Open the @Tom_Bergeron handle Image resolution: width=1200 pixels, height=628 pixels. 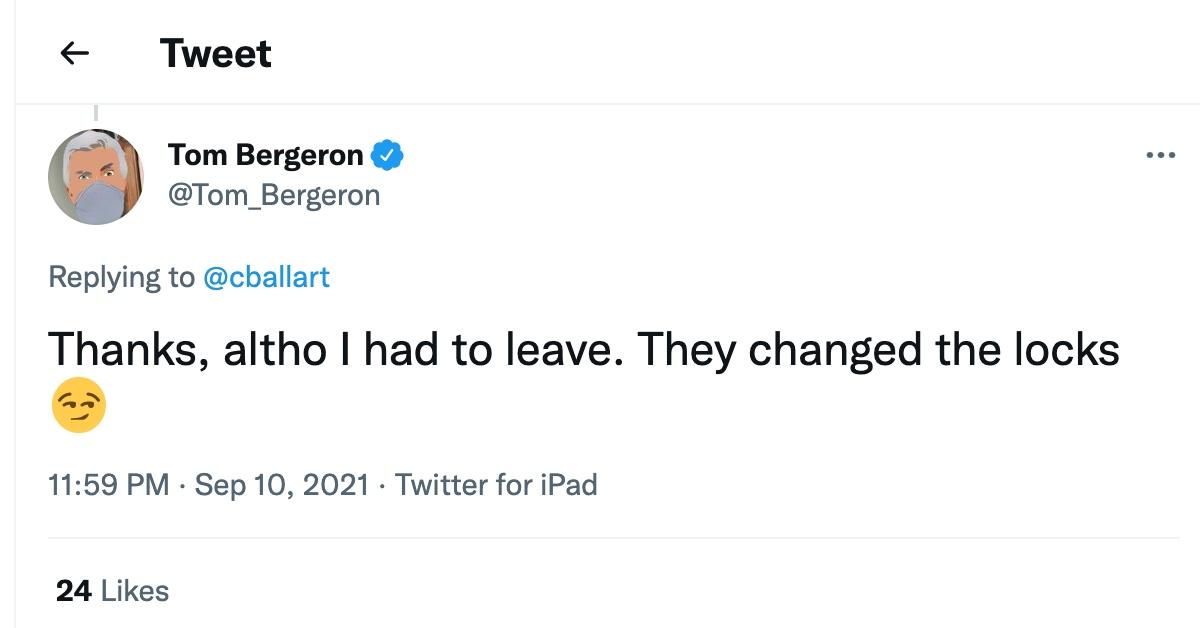pyautogui.click(x=273, y=194)
